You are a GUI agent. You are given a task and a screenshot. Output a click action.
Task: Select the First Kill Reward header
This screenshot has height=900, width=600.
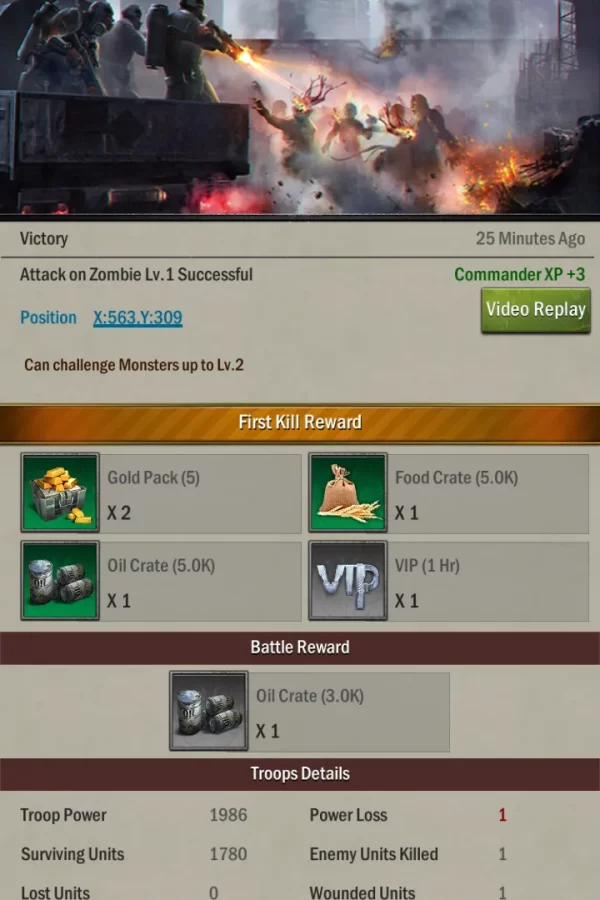(x=300, y=423)
